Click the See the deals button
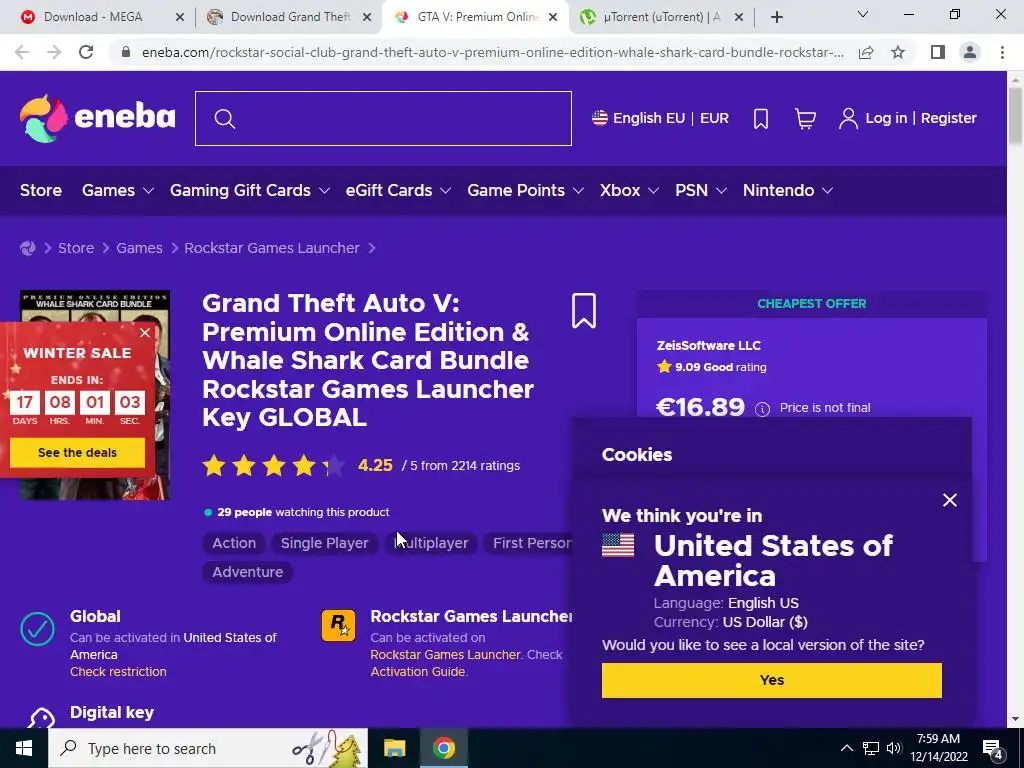Screen dimensions: 1024x768 [77, 453]
